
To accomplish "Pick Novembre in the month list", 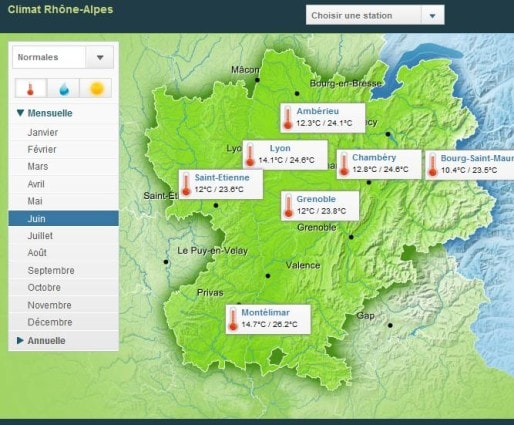I will (63, 305).
